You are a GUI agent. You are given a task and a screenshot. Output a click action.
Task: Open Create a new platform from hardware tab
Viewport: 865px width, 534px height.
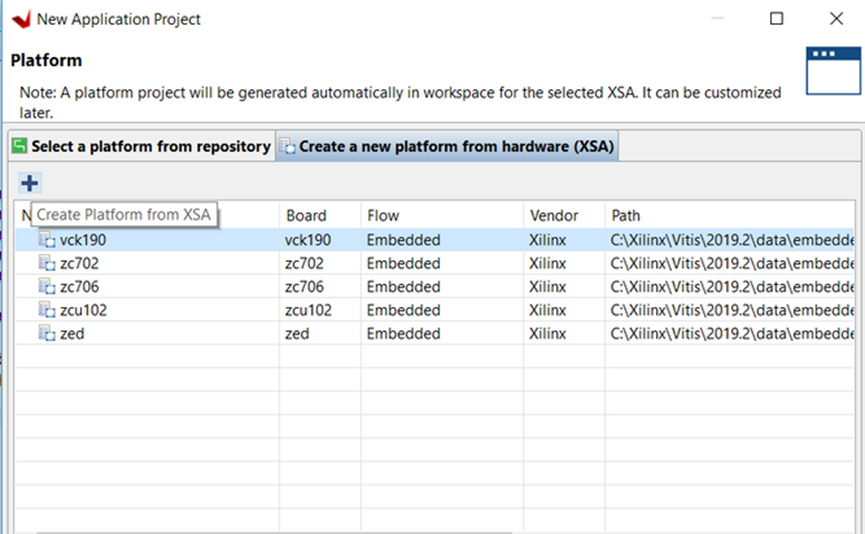pos(446,147)
